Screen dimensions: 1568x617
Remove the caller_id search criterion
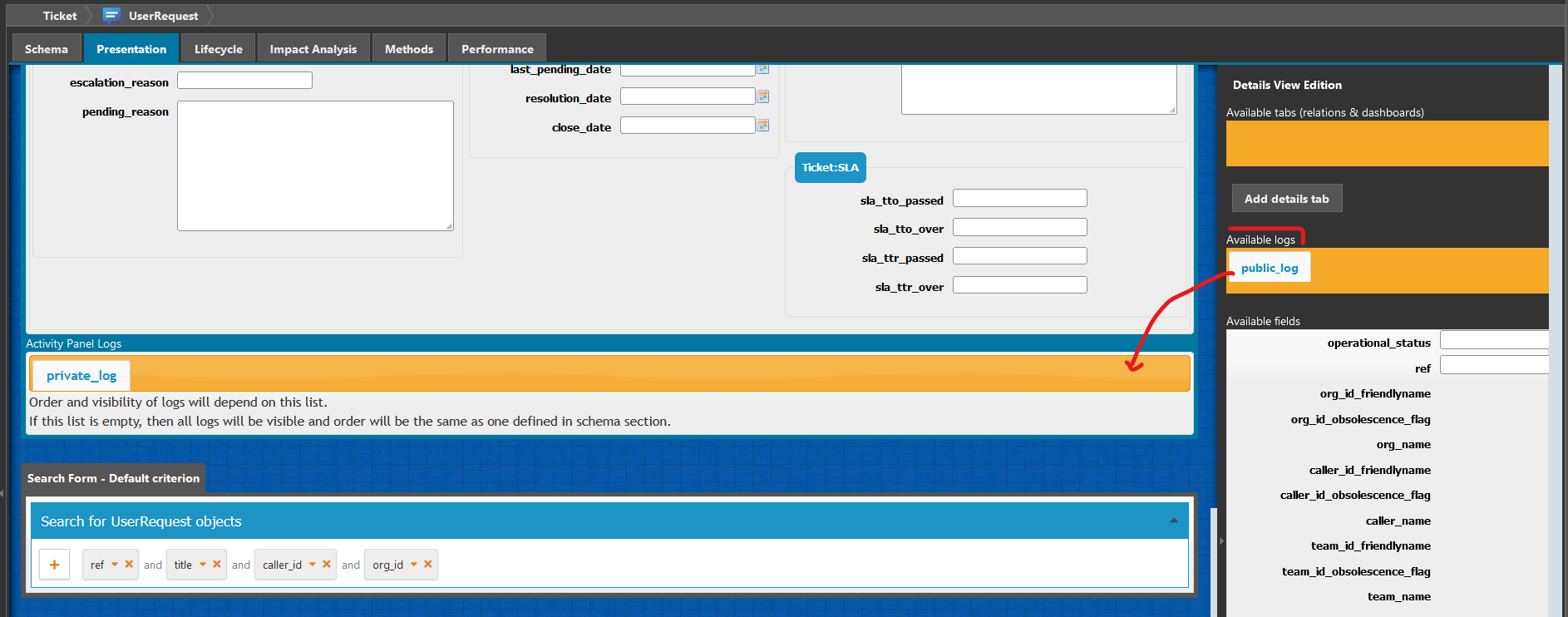pyautogui.click(x=327, y=564)
